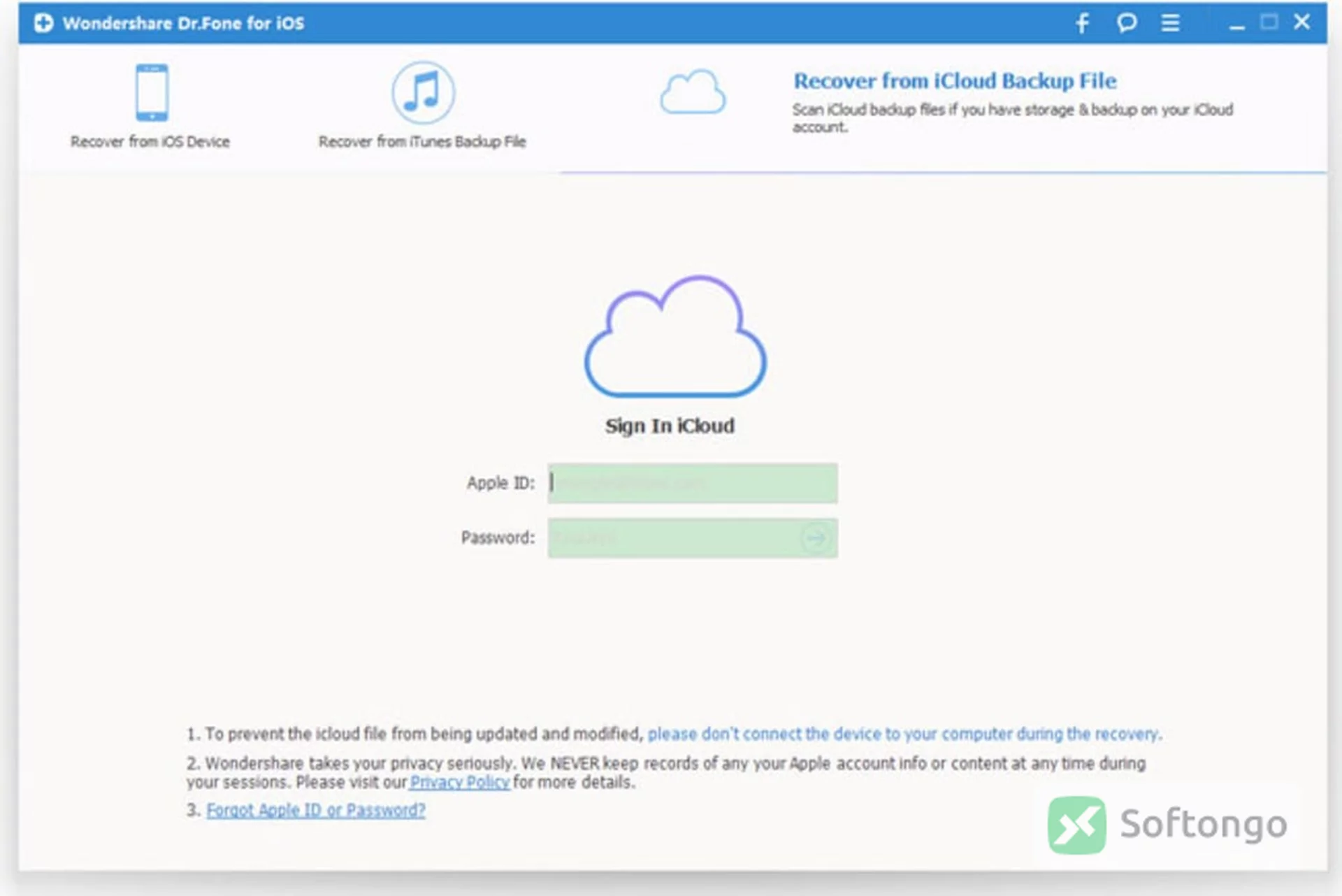Screen dimensions: 1342x896
Task: Select the iPhone device recovery icon
Action: pyautogui.click(x=152, y=92)
